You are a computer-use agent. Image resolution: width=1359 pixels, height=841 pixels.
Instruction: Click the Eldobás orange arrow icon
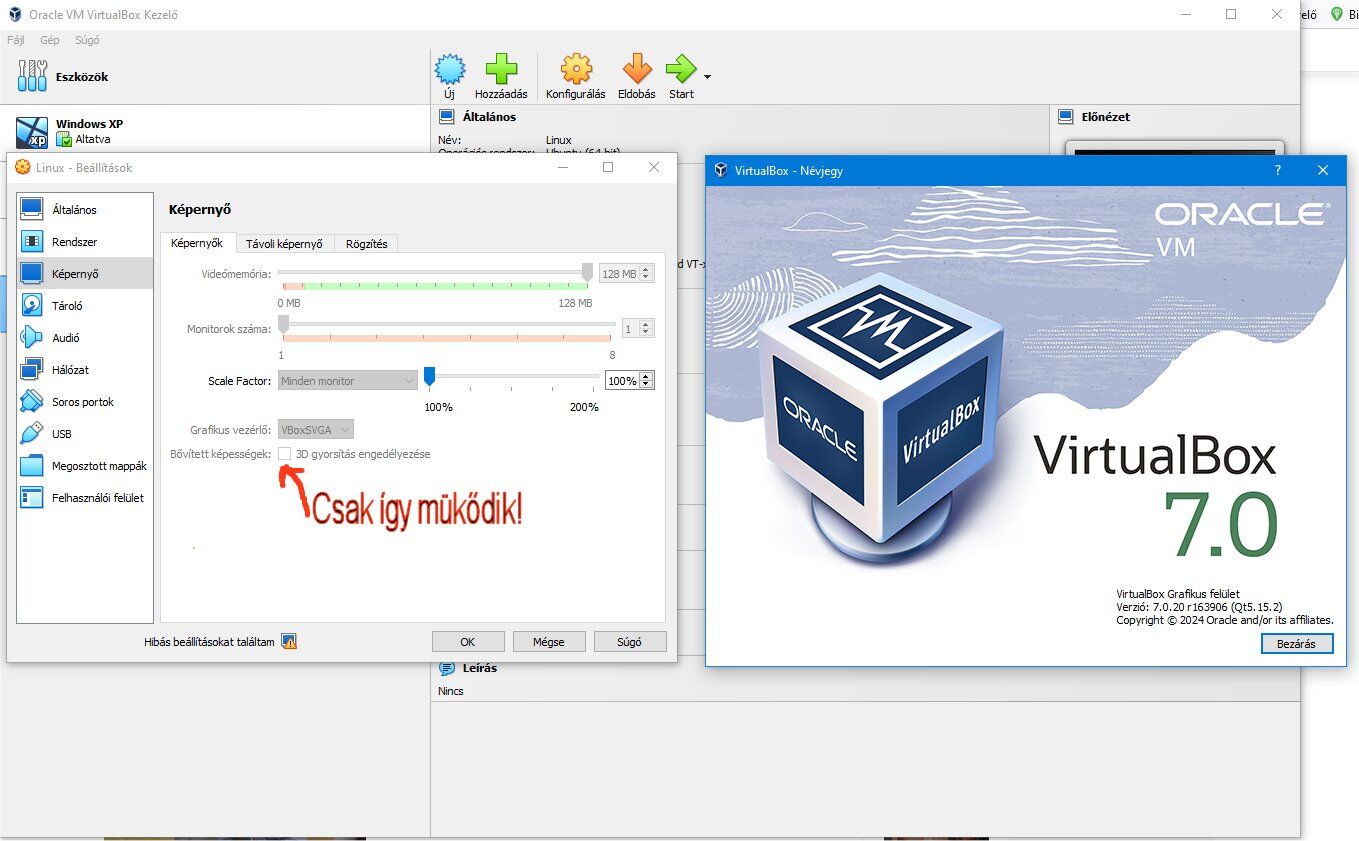(637, 70)
